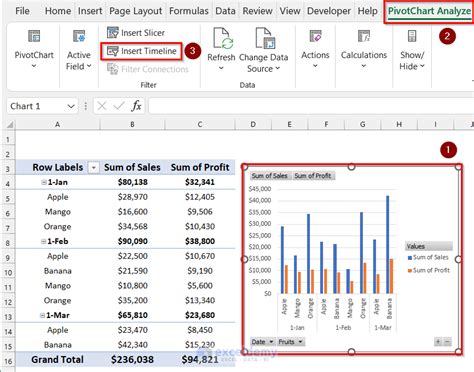Open the Calculations menu
The height and width of the screenshot is (372, 474).
(364, 49)
